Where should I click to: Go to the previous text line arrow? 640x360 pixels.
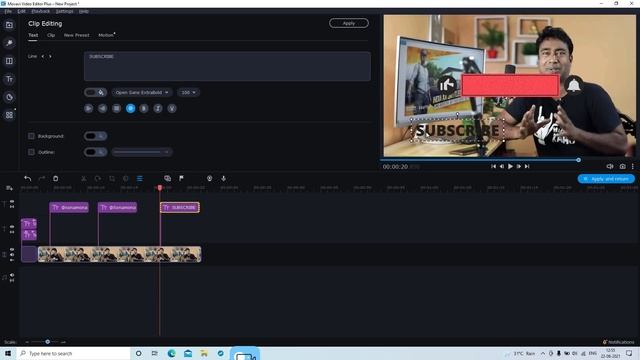42,56
